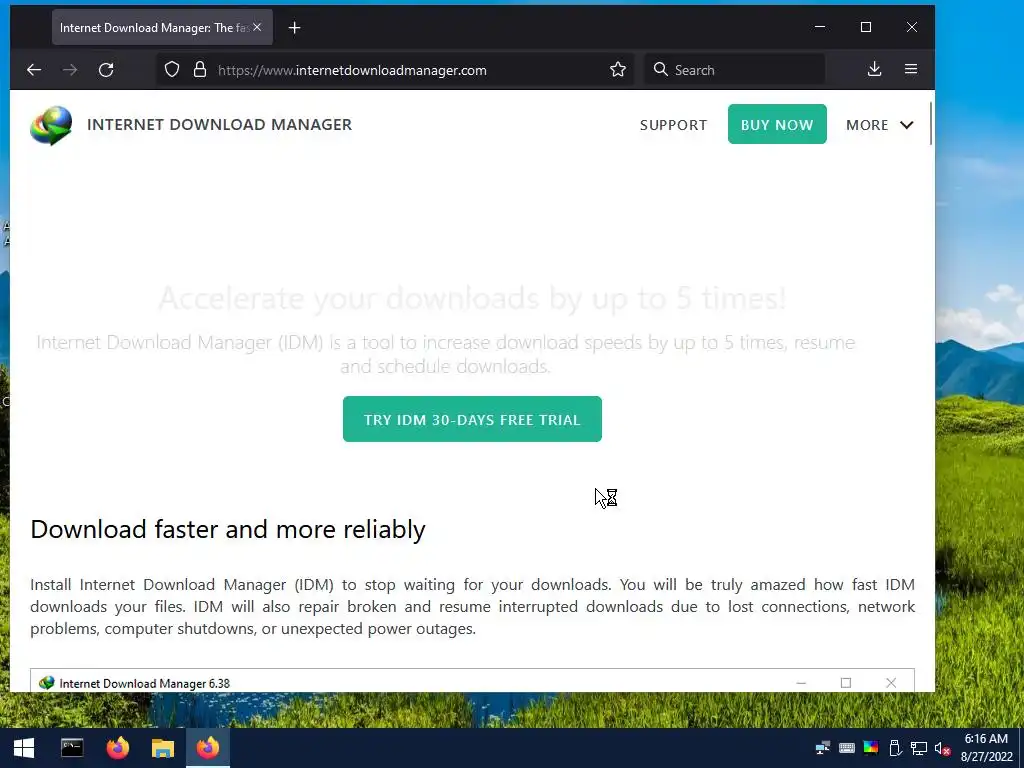The image size is (1024, 768).
Task: Click the touch keyboard tray icon
Action: tap(847, 748)
